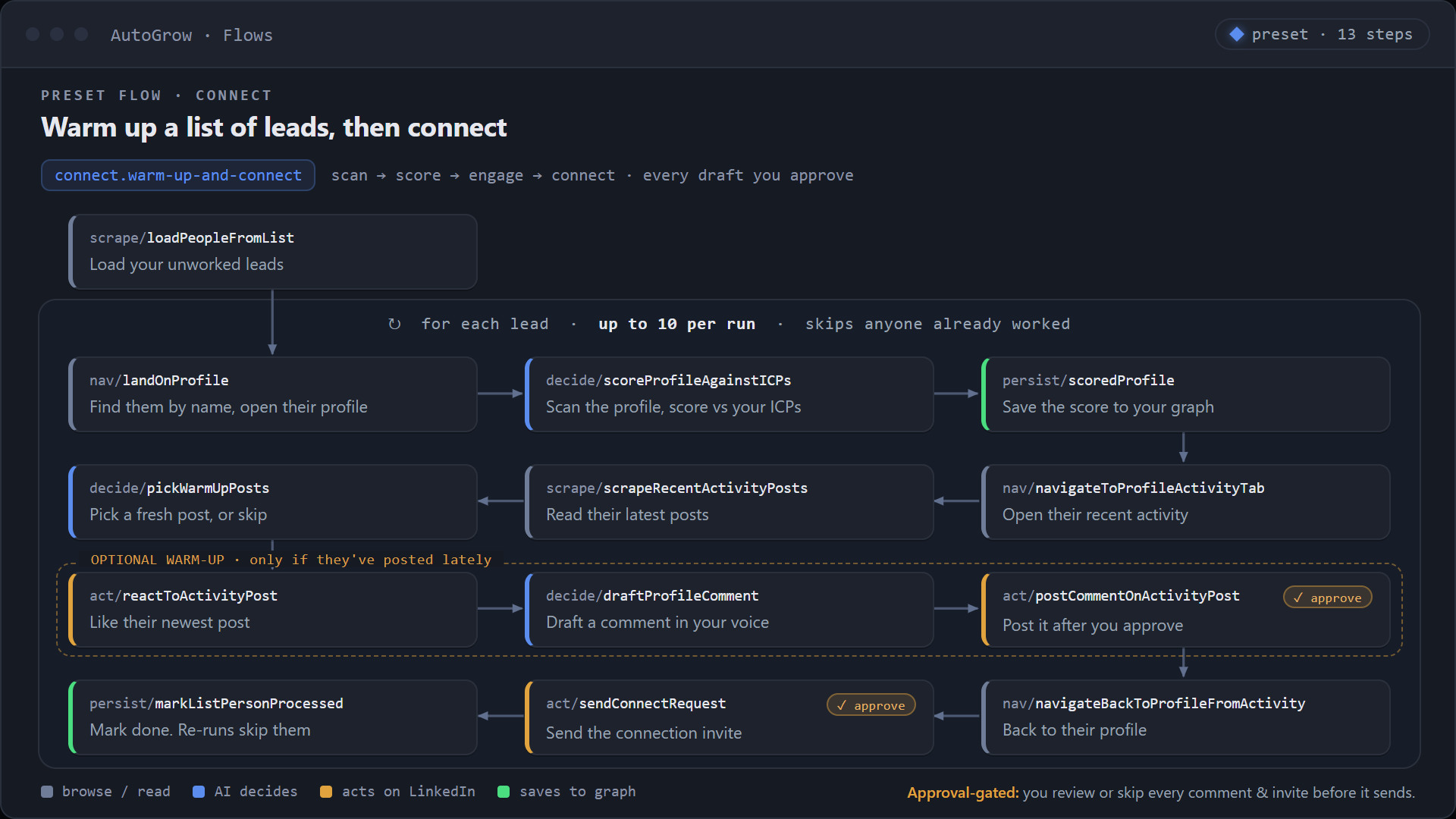Click the 'AI decides' legend label
The height and width of the screenshot is (819, 1456).
(x=256, y=792)
